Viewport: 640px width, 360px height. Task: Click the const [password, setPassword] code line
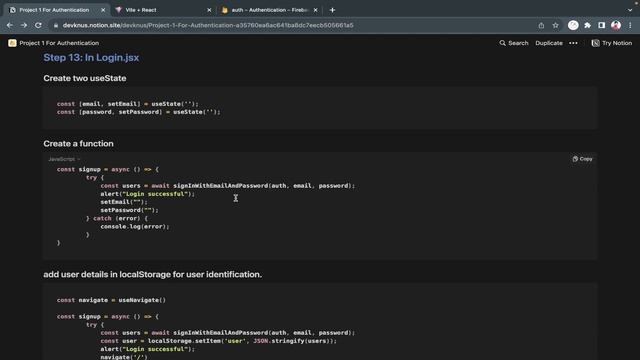click(138, 112)
